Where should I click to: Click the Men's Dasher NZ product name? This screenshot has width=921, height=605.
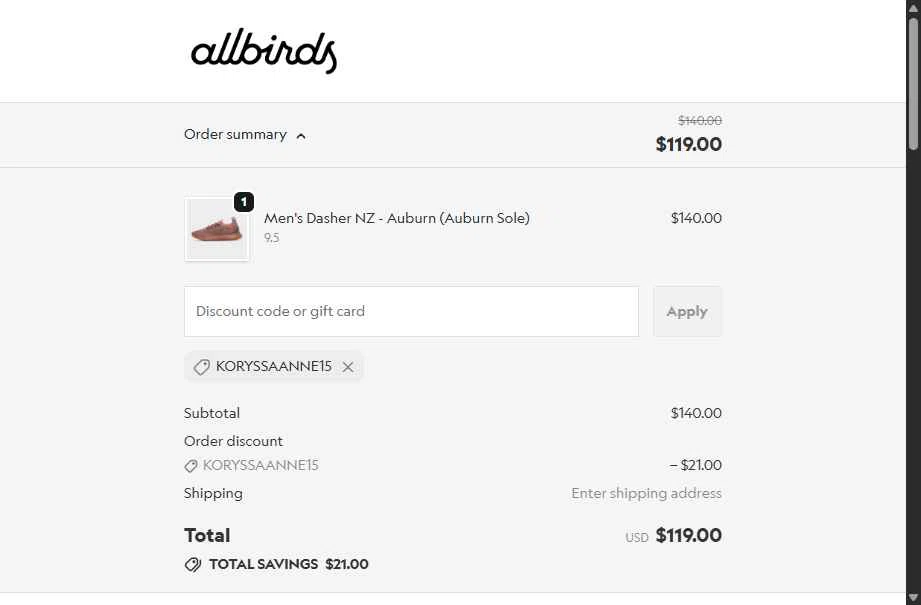coord(396,218)
